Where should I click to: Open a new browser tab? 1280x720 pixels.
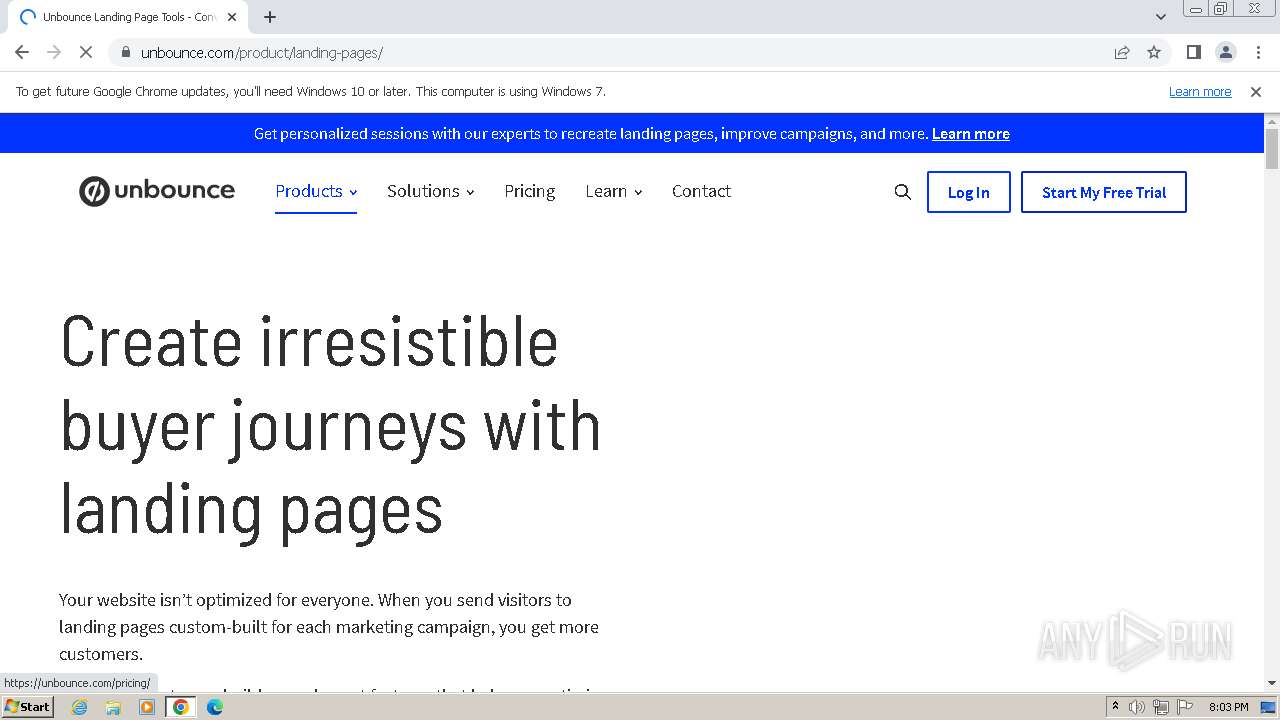point(270,17)
